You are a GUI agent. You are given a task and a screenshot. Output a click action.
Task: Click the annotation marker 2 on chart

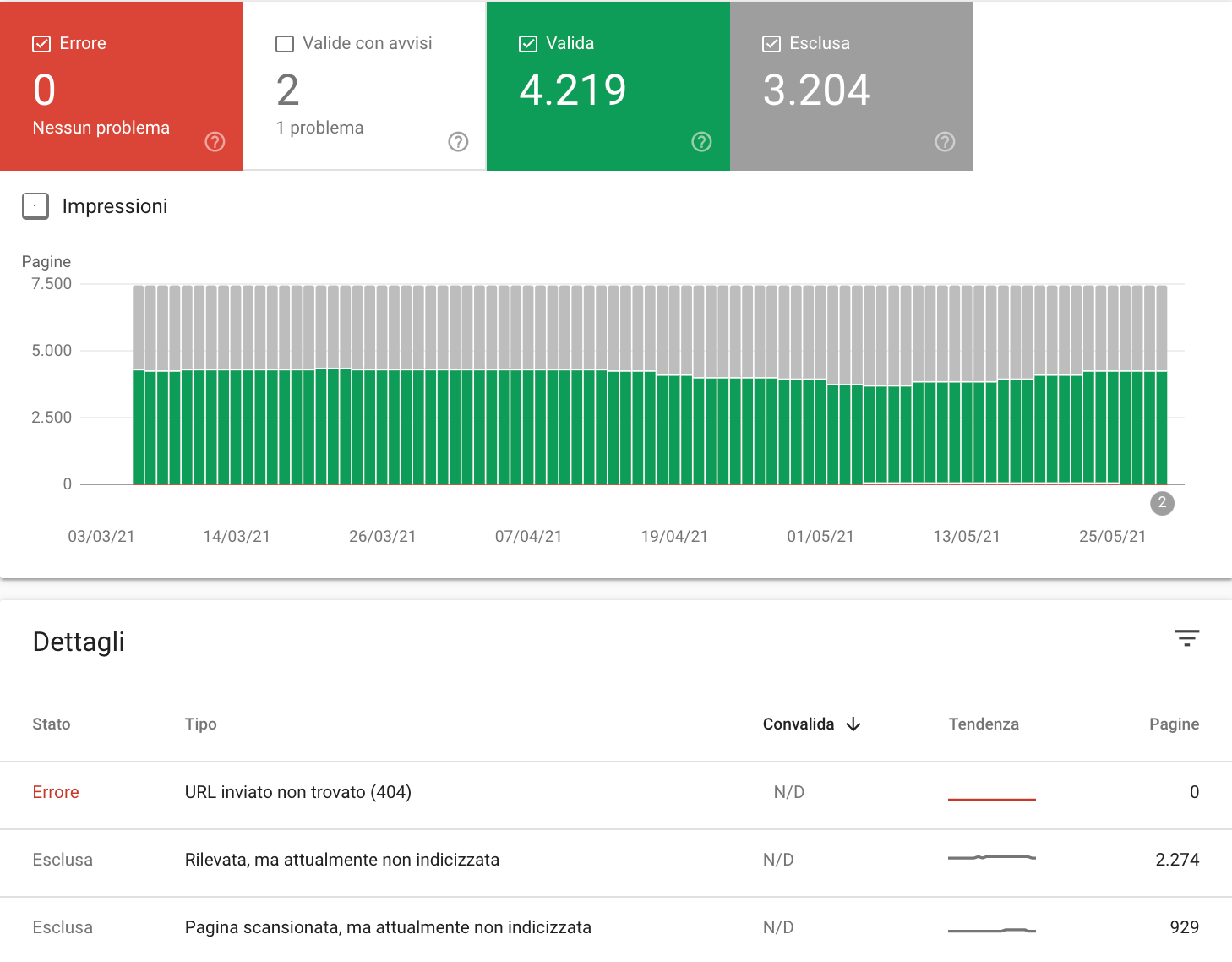point(1162,503)
